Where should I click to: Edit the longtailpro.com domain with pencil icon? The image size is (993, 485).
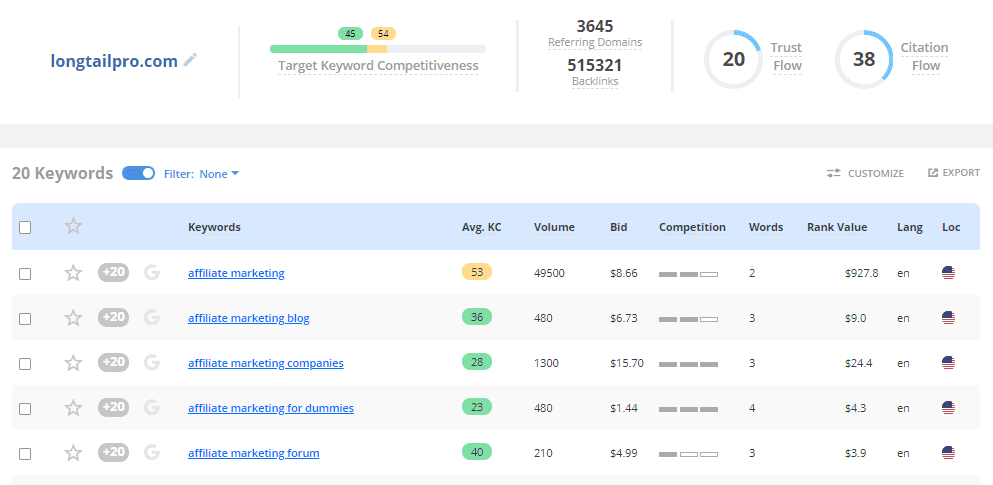(190, 60)
